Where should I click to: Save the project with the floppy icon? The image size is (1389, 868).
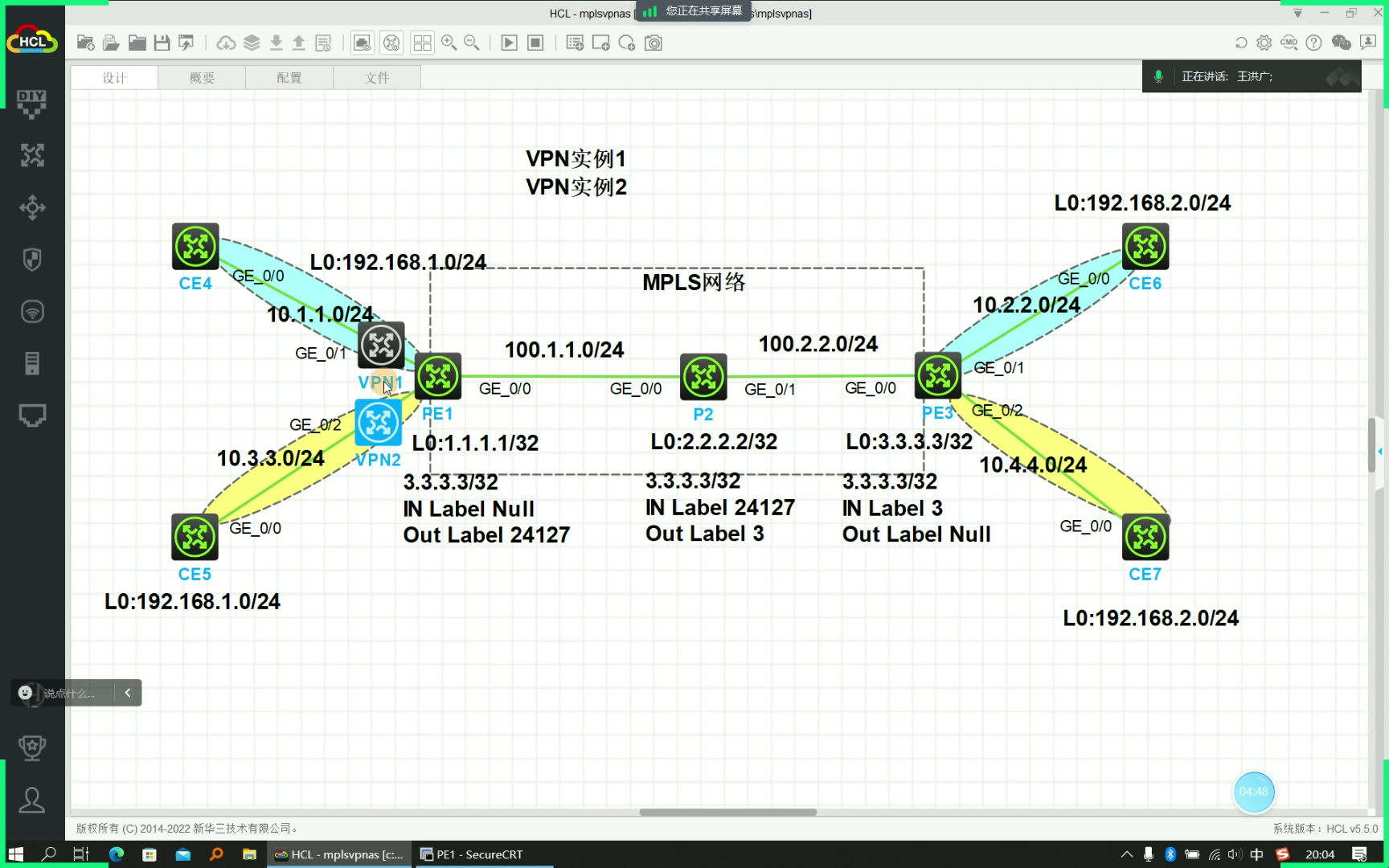162,43
